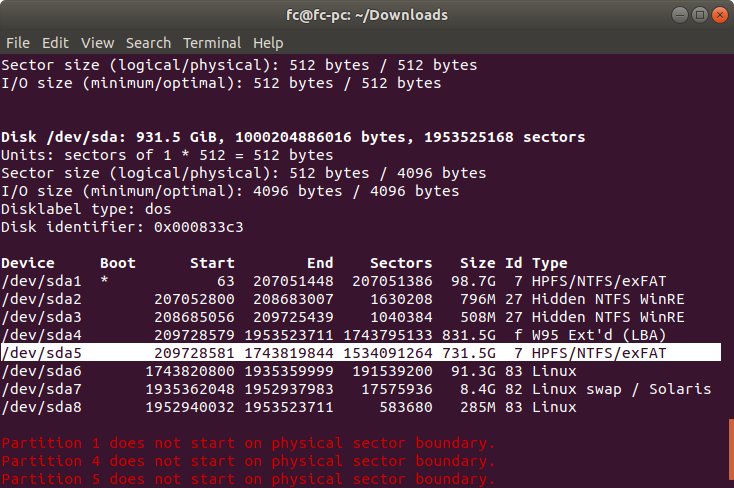Close the terminal window
This screenshot has height=488, width=734.
(719, 15)
